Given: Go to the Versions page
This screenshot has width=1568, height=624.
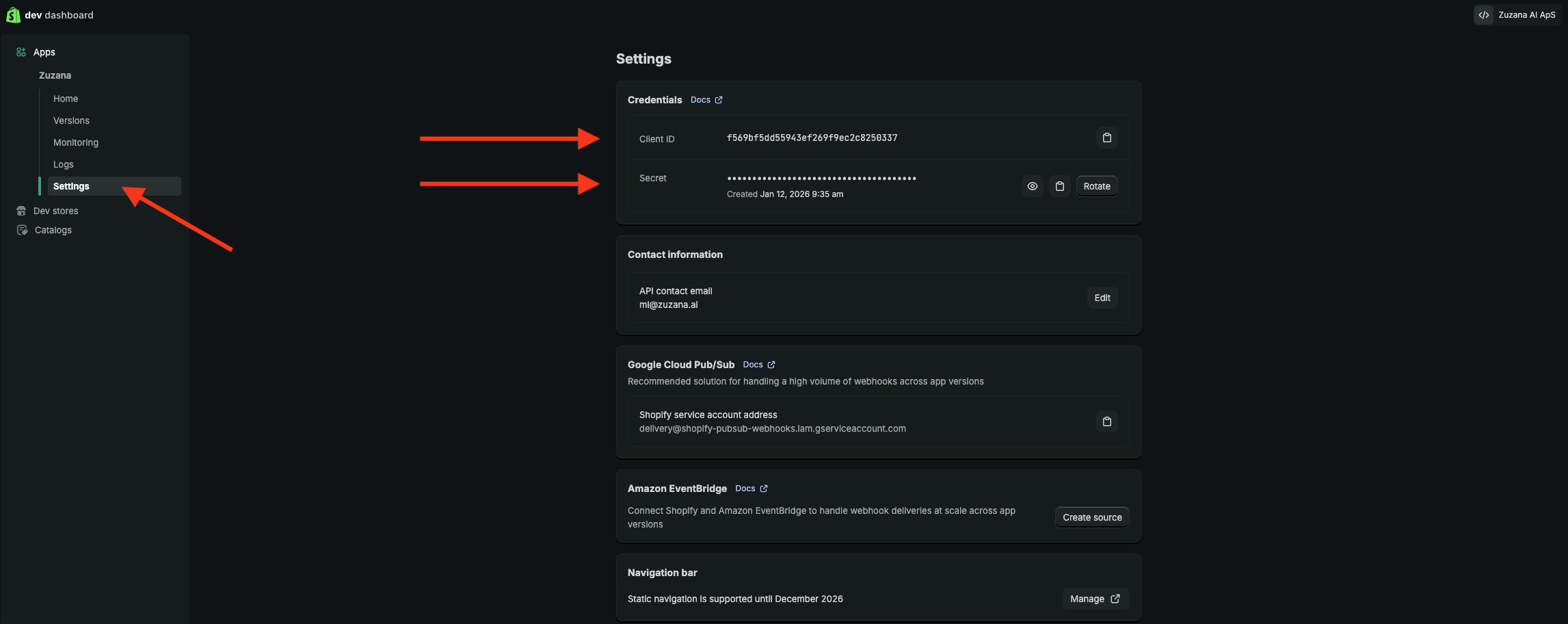Looking at the screenshot, I should click(71, 120).
